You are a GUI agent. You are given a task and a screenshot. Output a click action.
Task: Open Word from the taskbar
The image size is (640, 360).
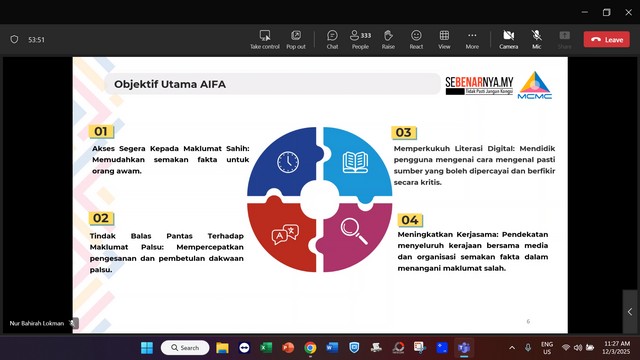(x=332, y=348)
